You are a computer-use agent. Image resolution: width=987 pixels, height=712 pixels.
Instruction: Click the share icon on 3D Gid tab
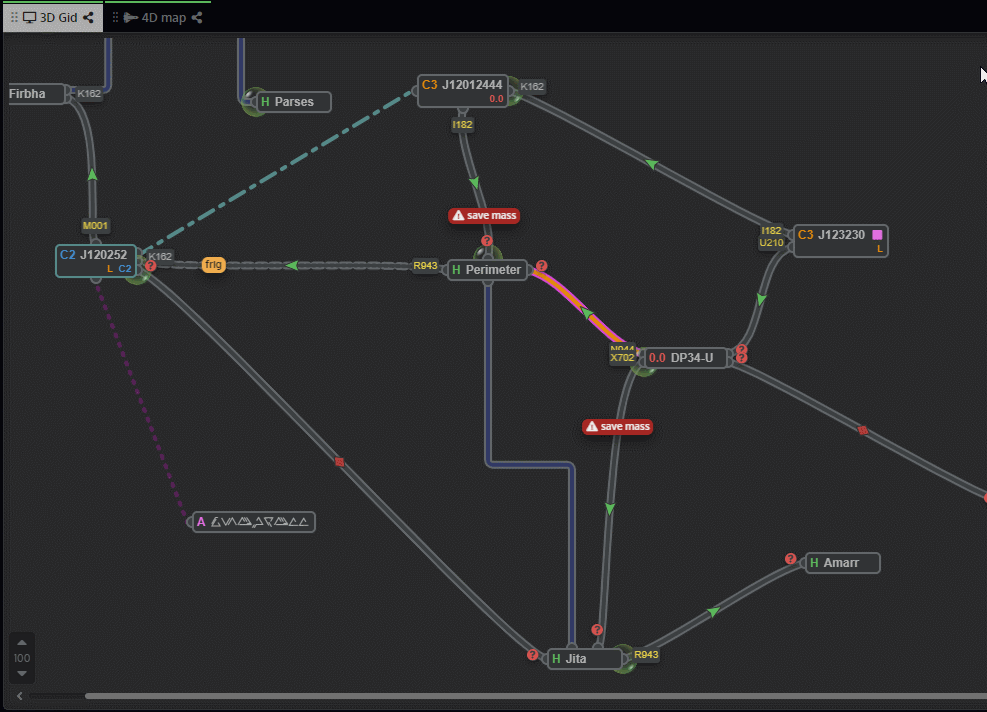pos(88,18)
